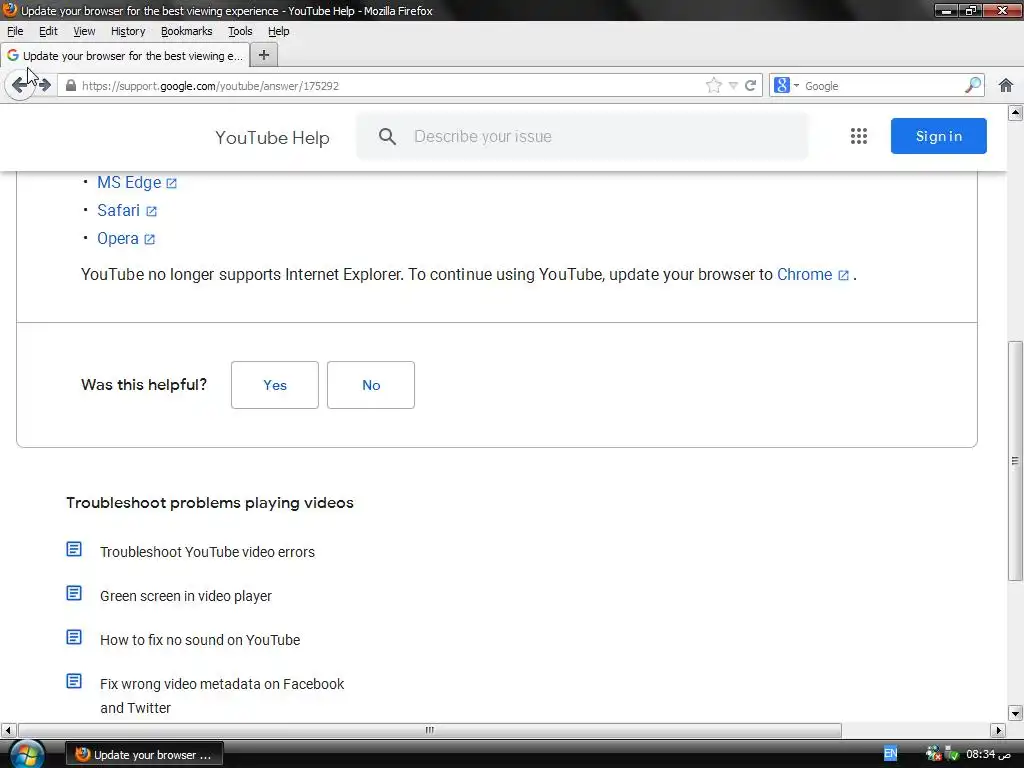Click the external link icon beside MS Edge

[172, 184]
